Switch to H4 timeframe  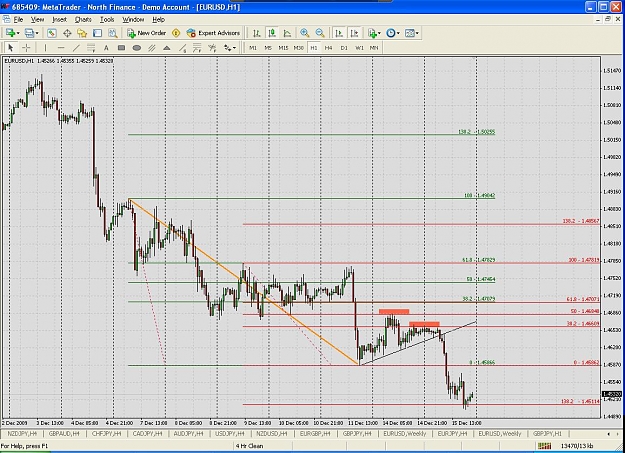[328, 48]
